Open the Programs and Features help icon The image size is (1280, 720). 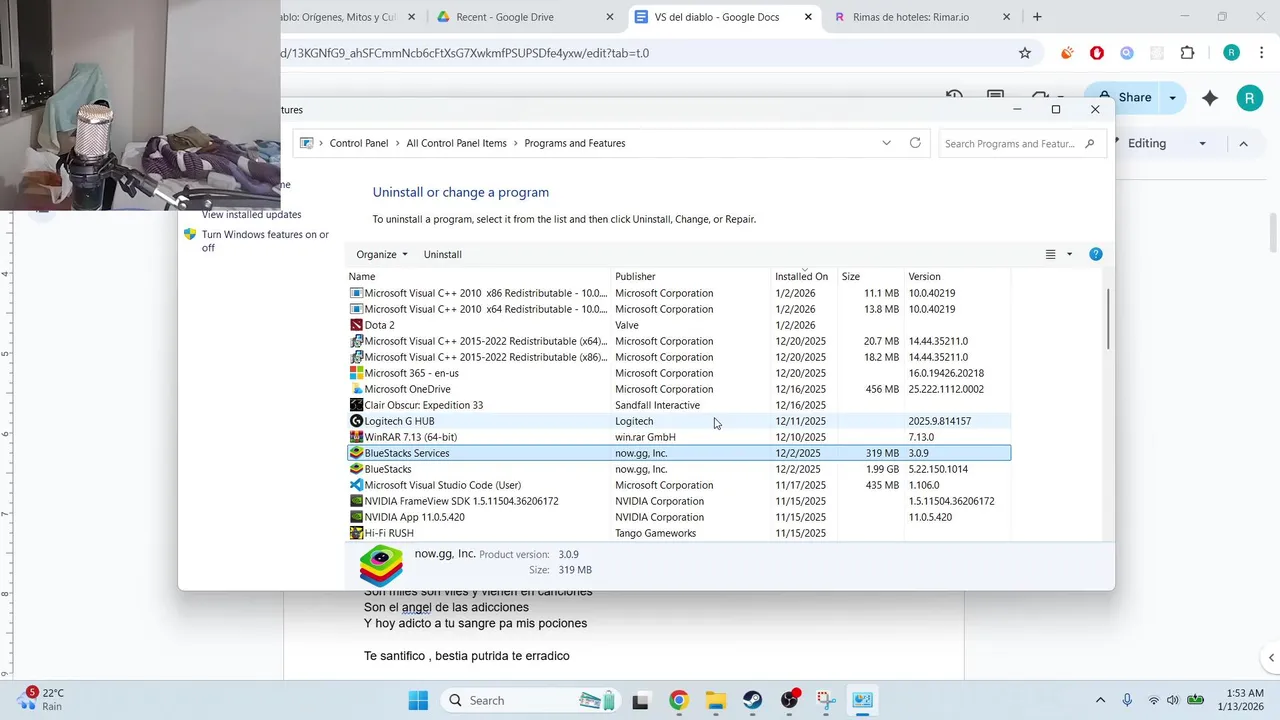click(x=1095, y=254)
